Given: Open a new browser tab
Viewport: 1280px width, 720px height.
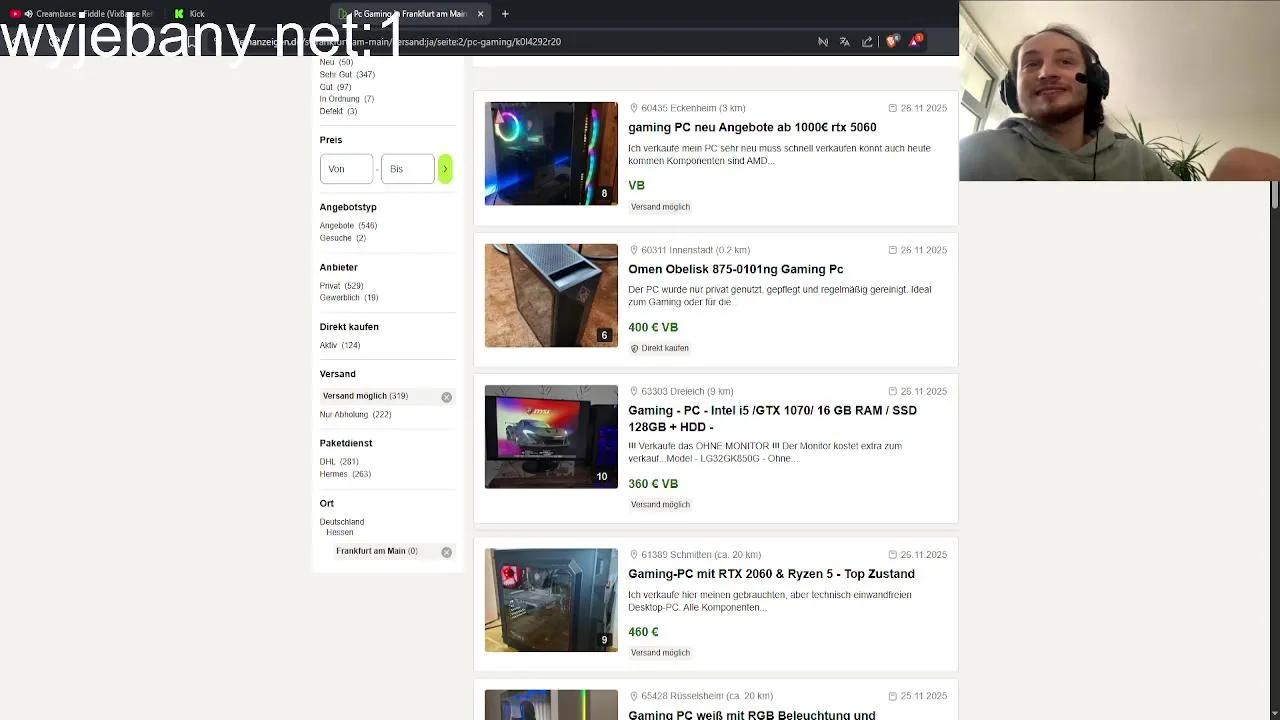Looking at the screenshot, I should [505, 14].
